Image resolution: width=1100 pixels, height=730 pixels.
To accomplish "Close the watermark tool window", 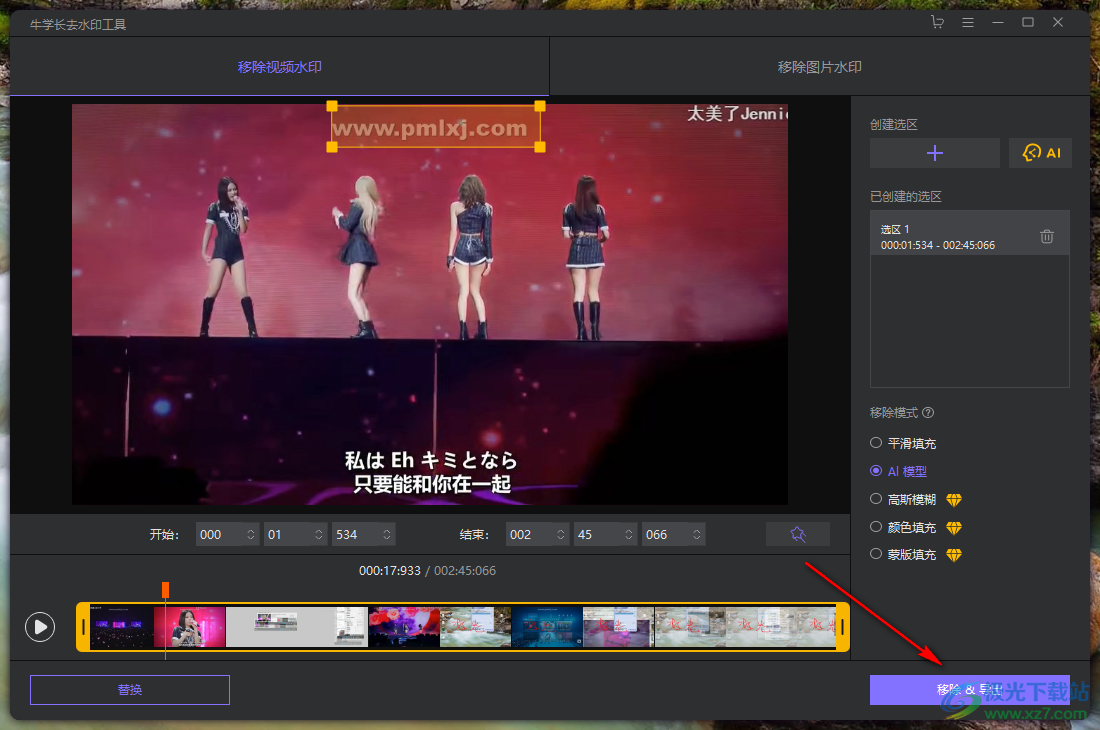I will coord(1058,22).
